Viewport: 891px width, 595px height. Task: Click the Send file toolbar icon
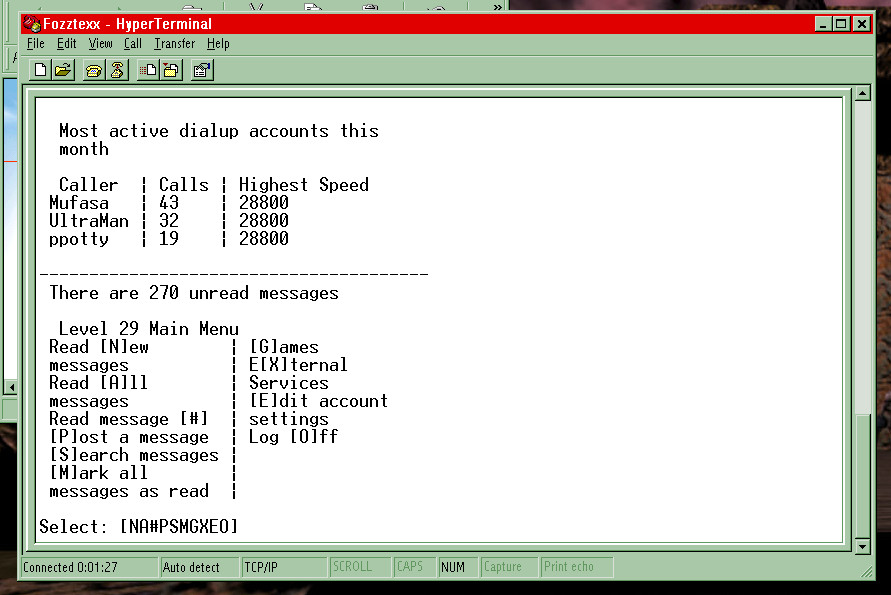(148, 70)
